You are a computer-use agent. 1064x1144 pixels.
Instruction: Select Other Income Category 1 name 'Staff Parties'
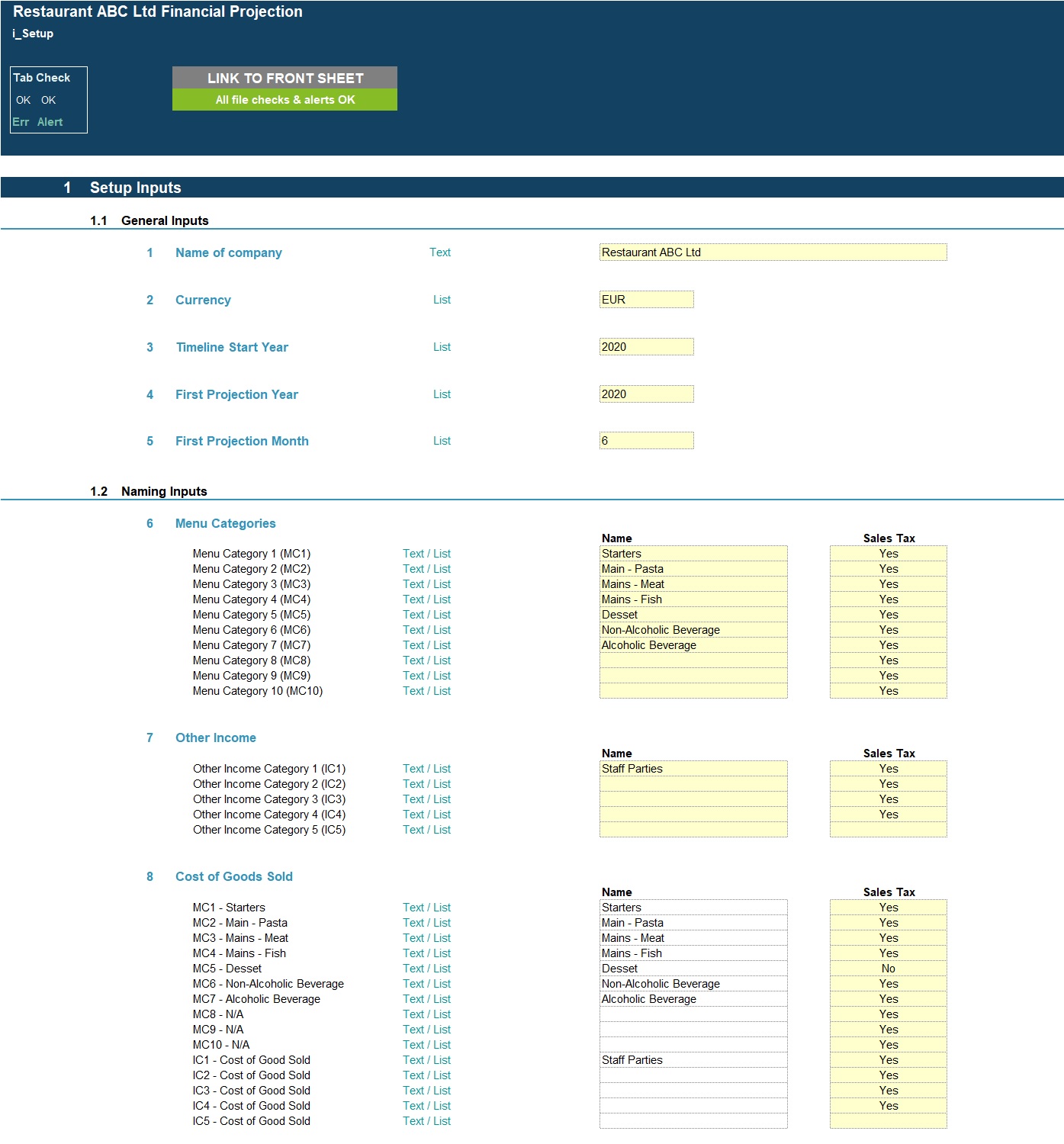coord(693,769)
